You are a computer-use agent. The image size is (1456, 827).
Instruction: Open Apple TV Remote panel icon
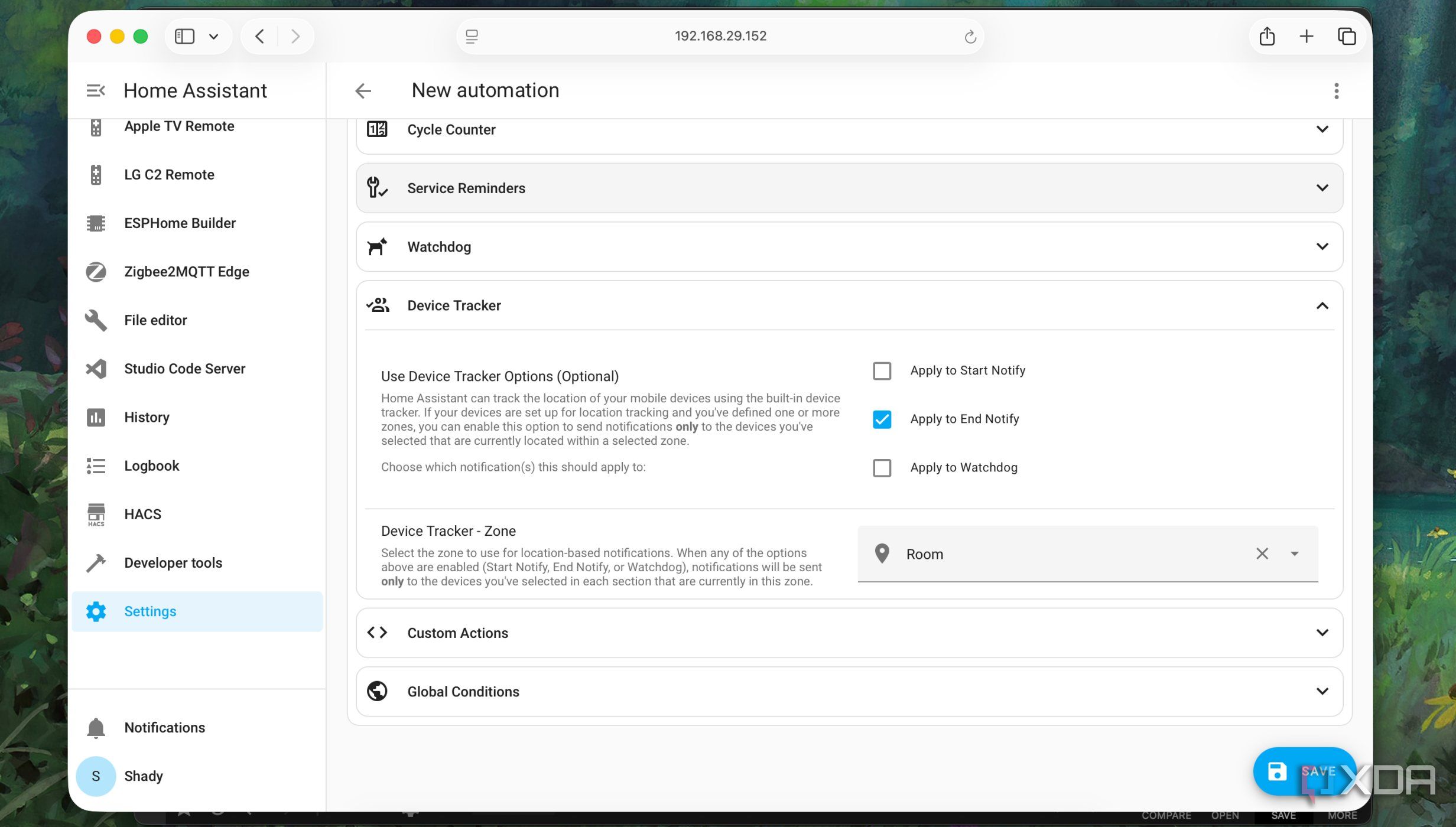pyautogui.click(x=96, y=126)
